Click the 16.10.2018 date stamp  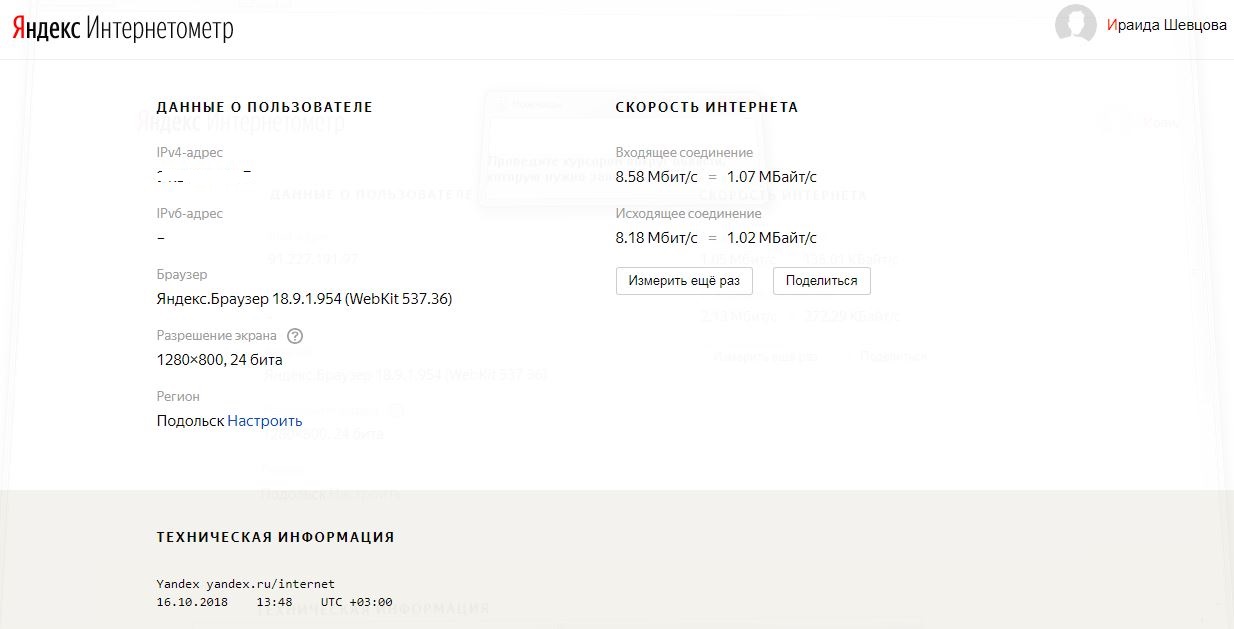192,602
